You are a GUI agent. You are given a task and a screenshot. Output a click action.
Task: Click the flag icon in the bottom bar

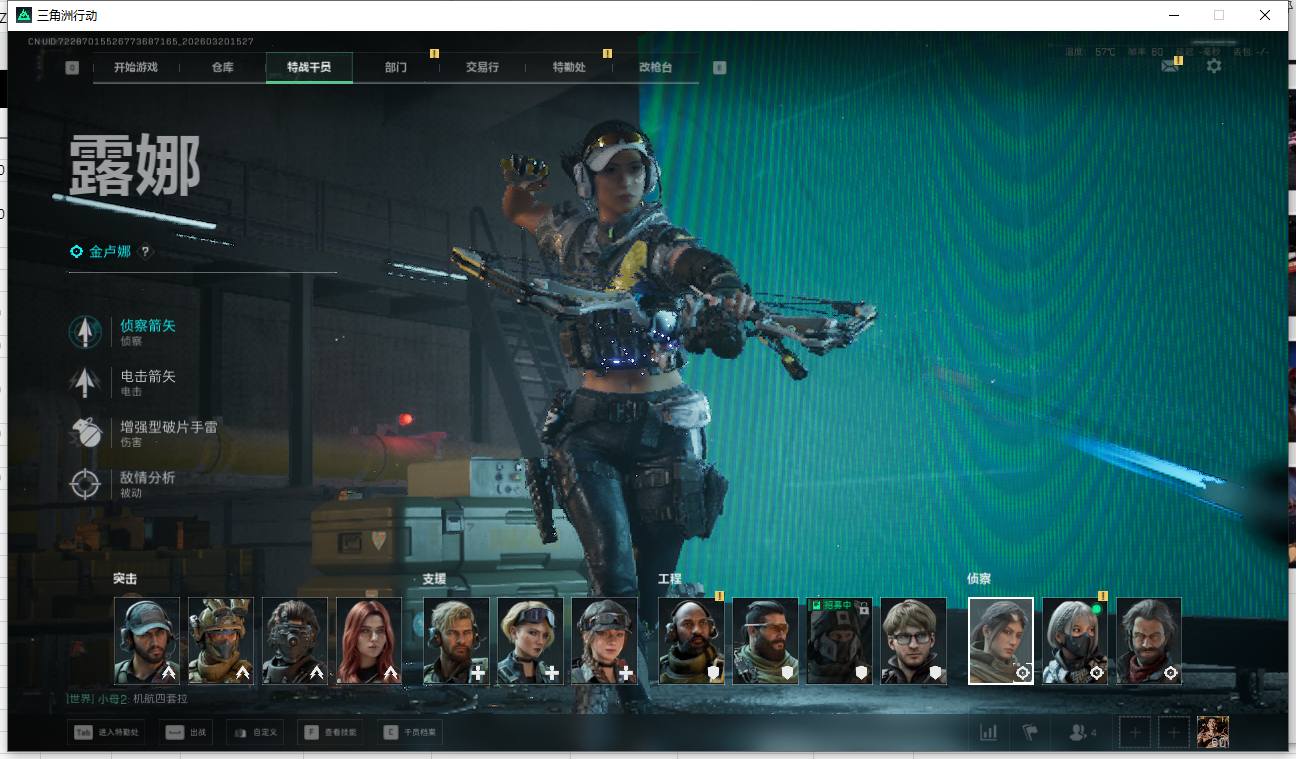coord(1029,732)
